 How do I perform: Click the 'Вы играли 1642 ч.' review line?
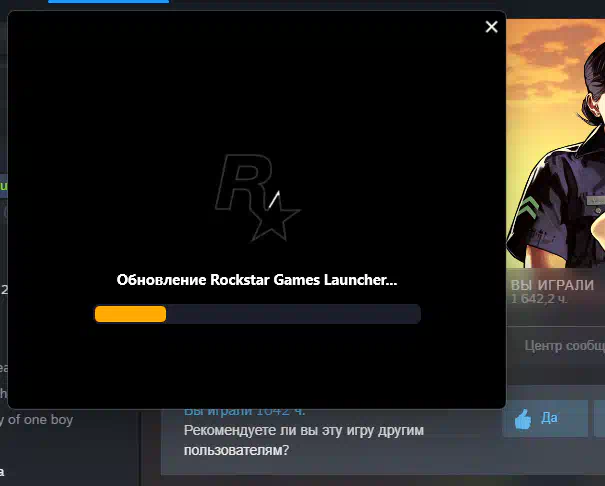[244, 412]
